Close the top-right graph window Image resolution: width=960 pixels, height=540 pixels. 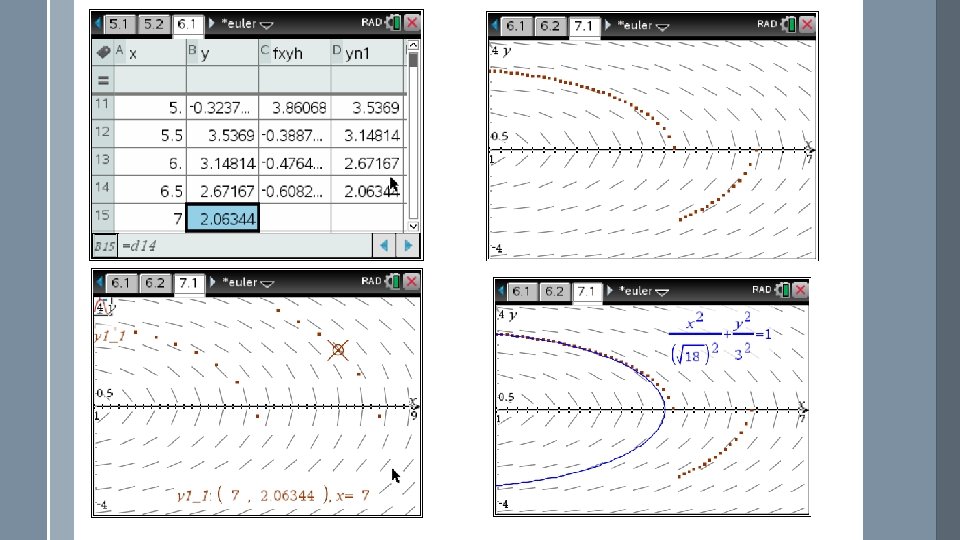(808, 24)
